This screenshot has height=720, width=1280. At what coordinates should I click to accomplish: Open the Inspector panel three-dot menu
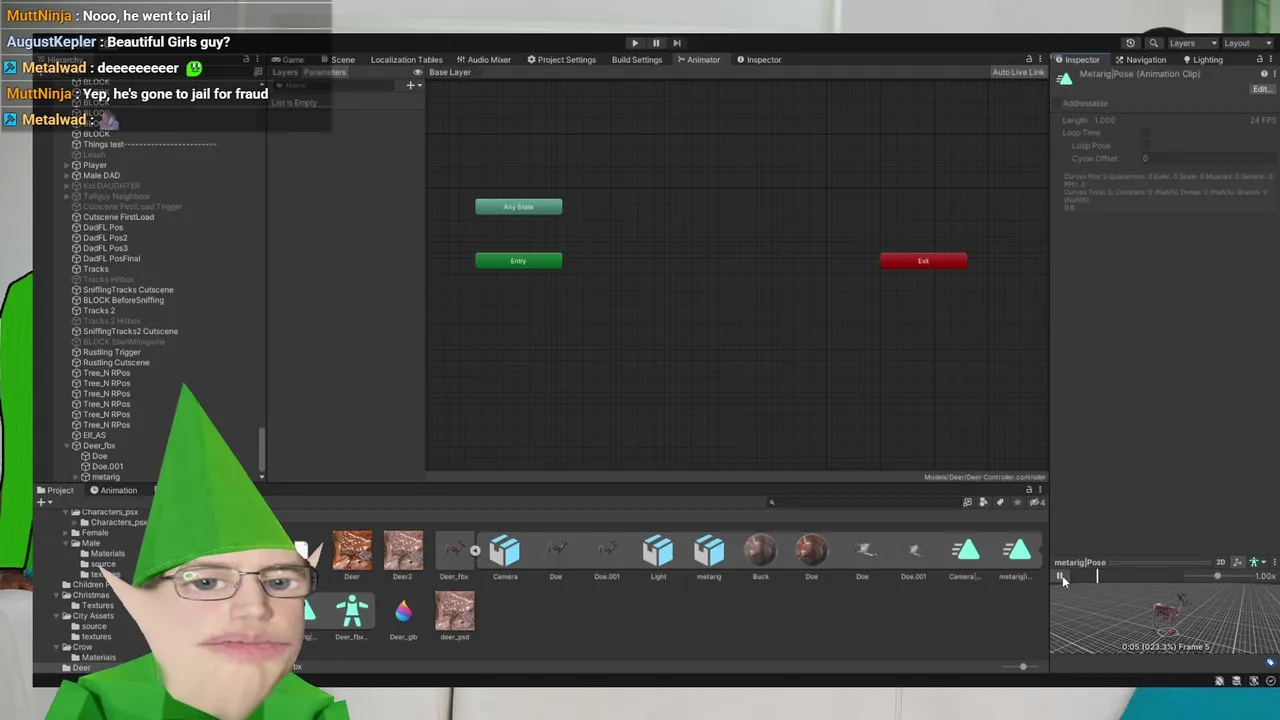point(1272,60)
